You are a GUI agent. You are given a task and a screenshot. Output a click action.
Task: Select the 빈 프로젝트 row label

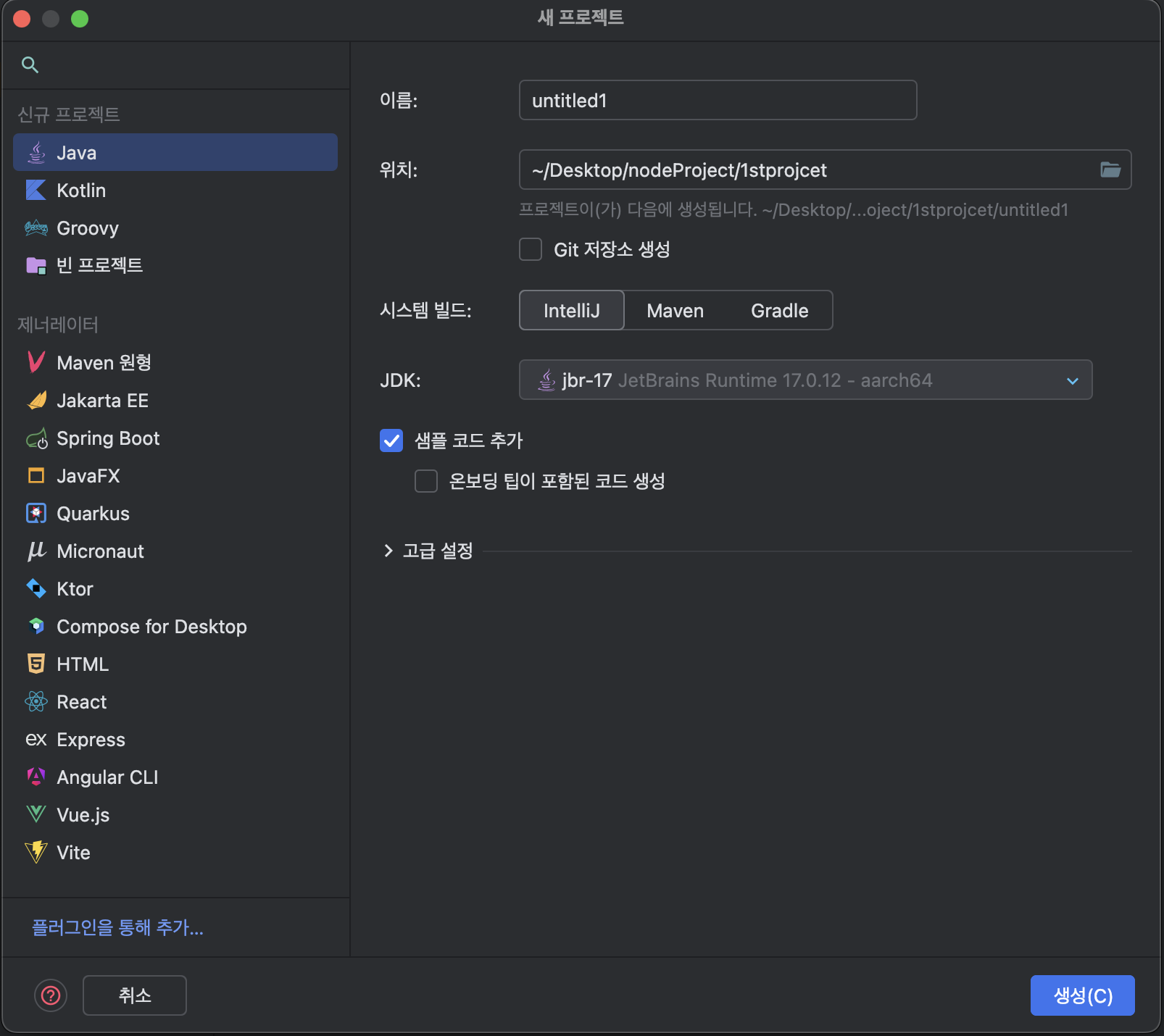[x=99, y=266]
